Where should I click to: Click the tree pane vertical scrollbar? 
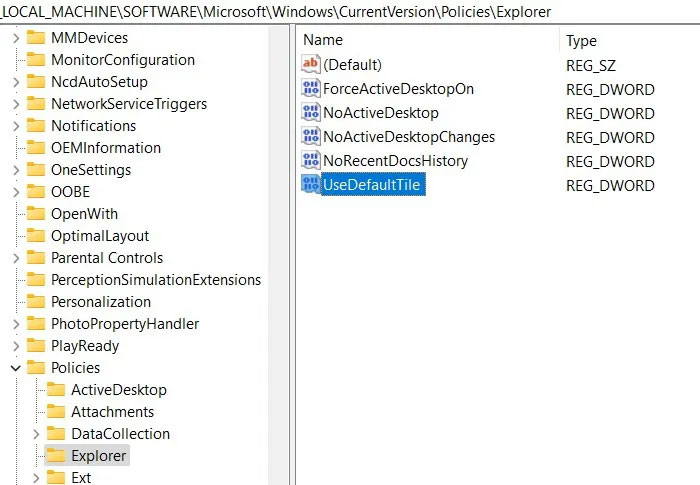(x=279, y=255)
